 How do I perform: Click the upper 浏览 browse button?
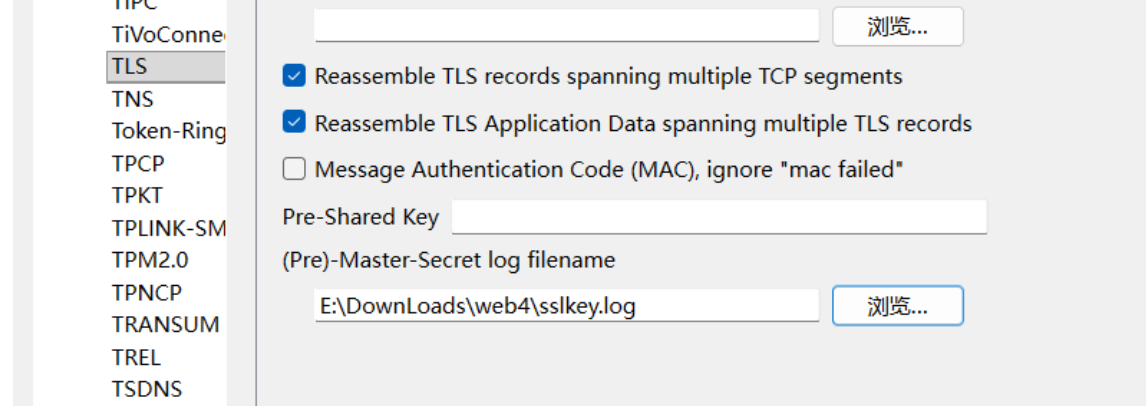click(897, 26)
